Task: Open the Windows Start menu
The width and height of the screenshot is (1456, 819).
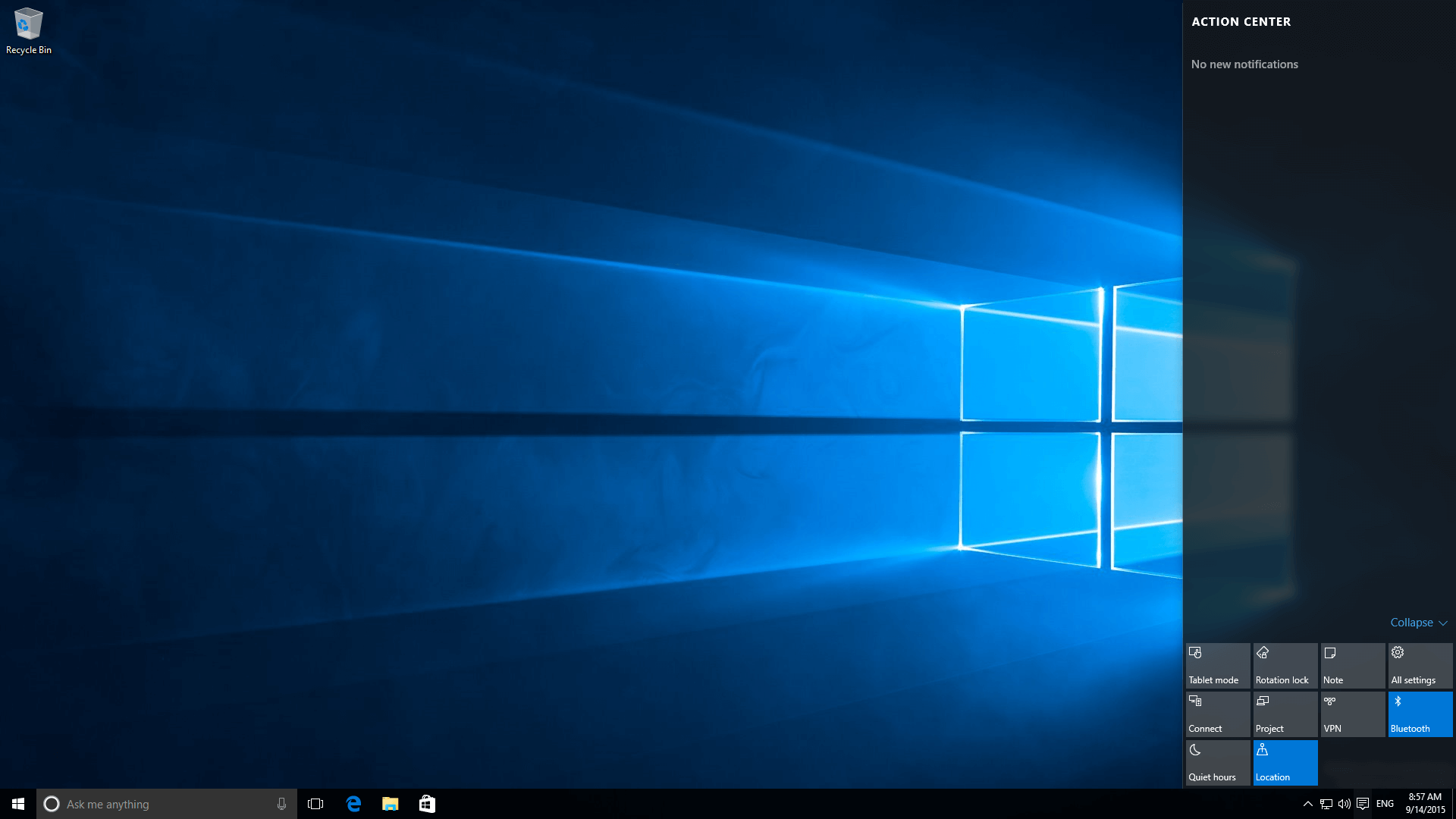Action: 18,804
